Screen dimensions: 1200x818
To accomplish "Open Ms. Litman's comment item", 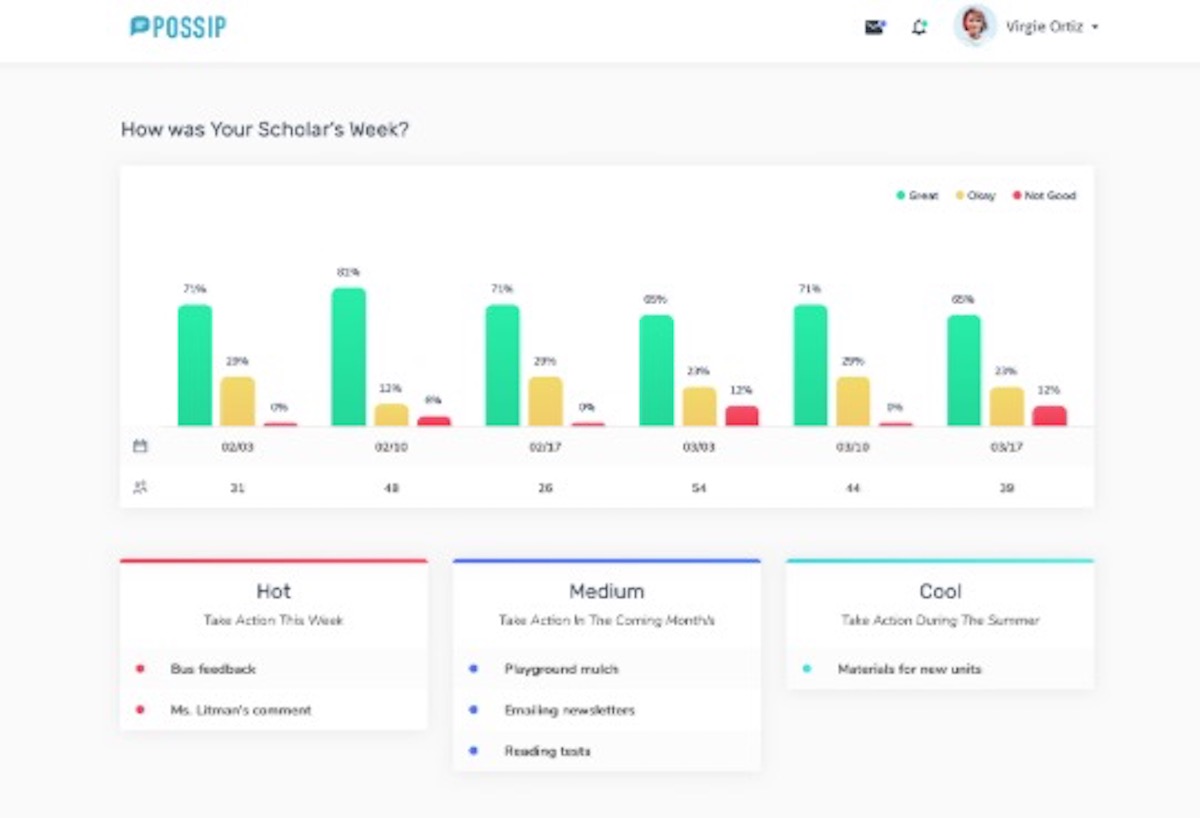I will (239, 710).
